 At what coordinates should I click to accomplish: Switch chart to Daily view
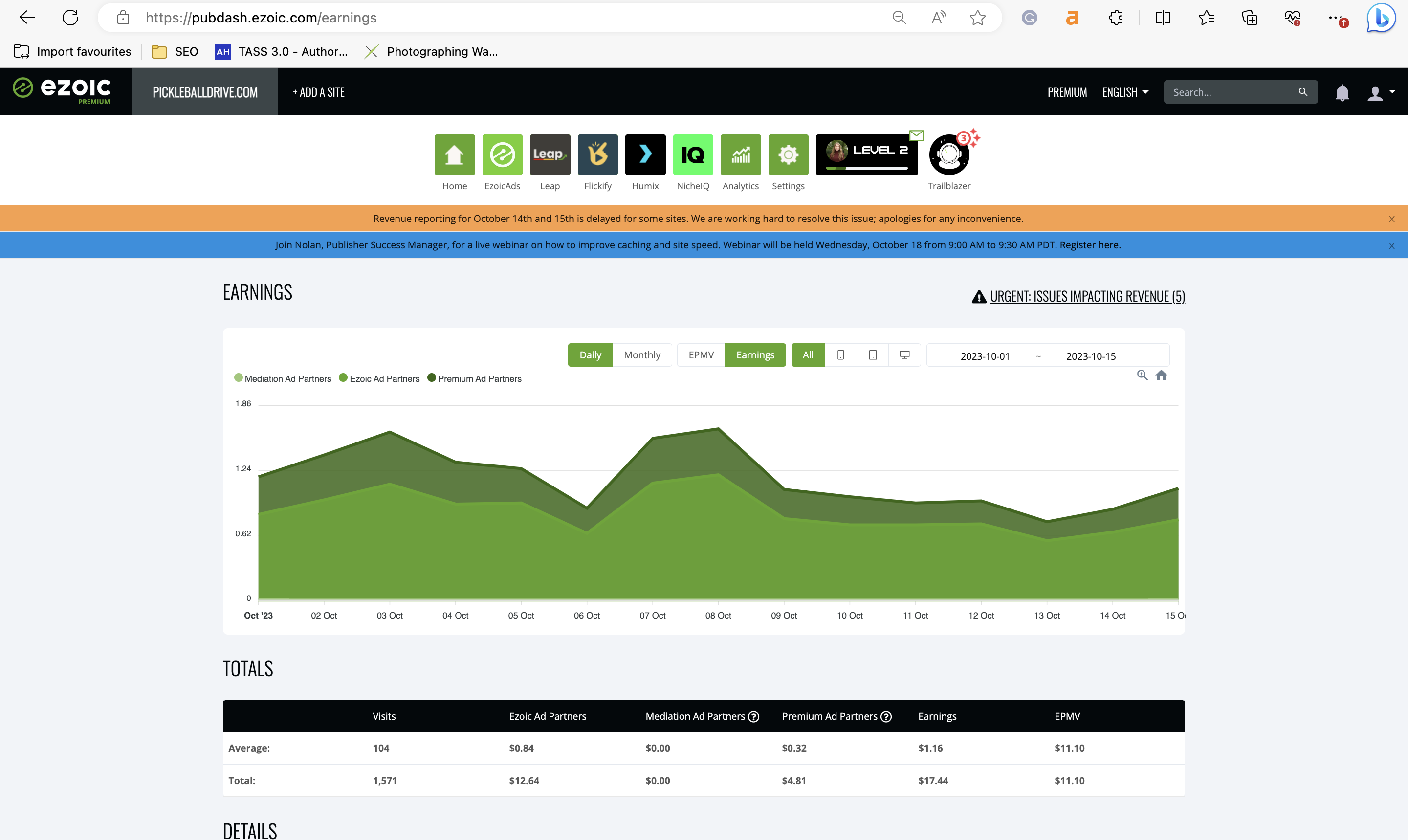tap(590, 355)
